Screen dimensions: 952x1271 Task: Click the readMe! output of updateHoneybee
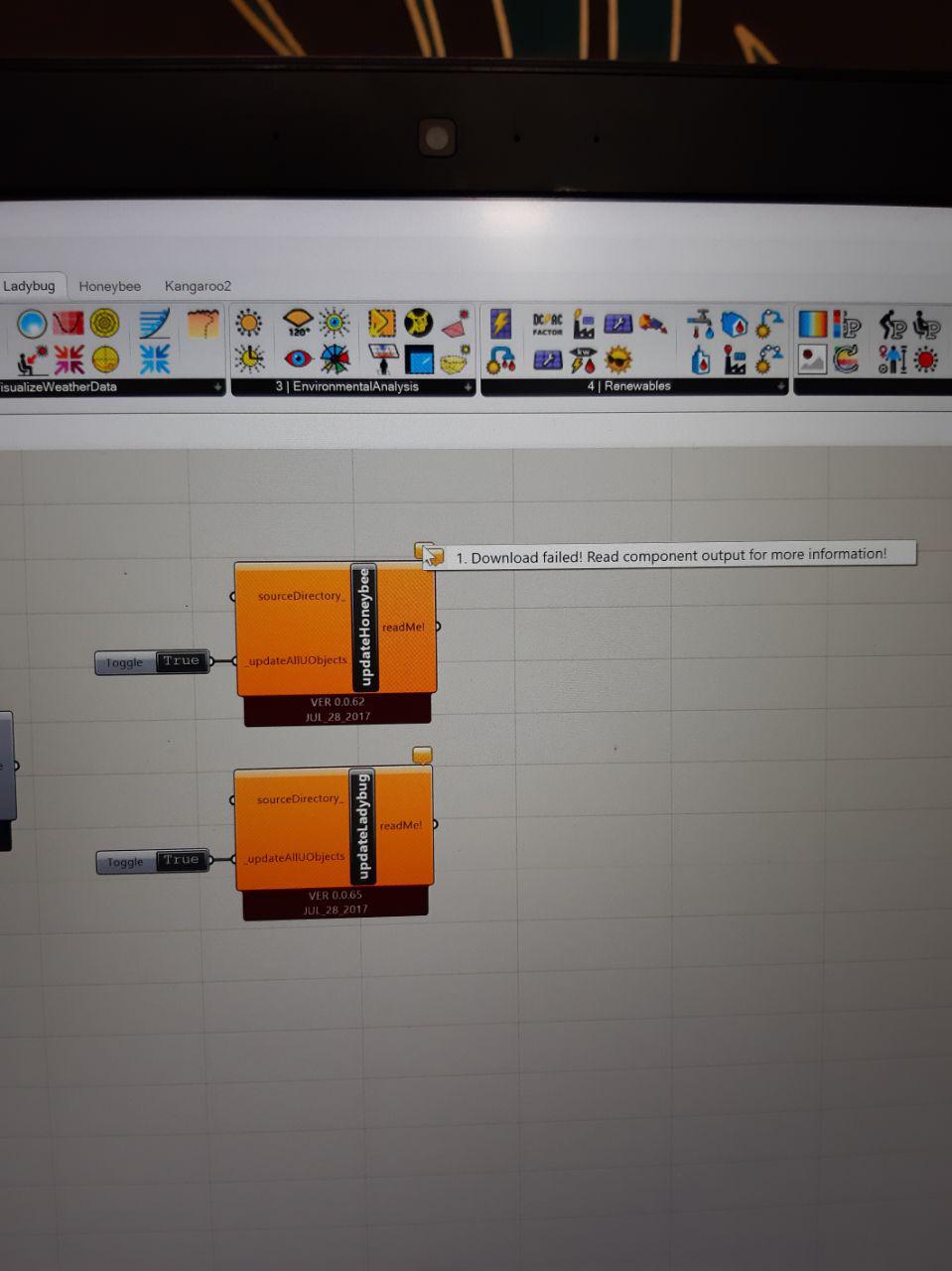click(x=403, y=627)
